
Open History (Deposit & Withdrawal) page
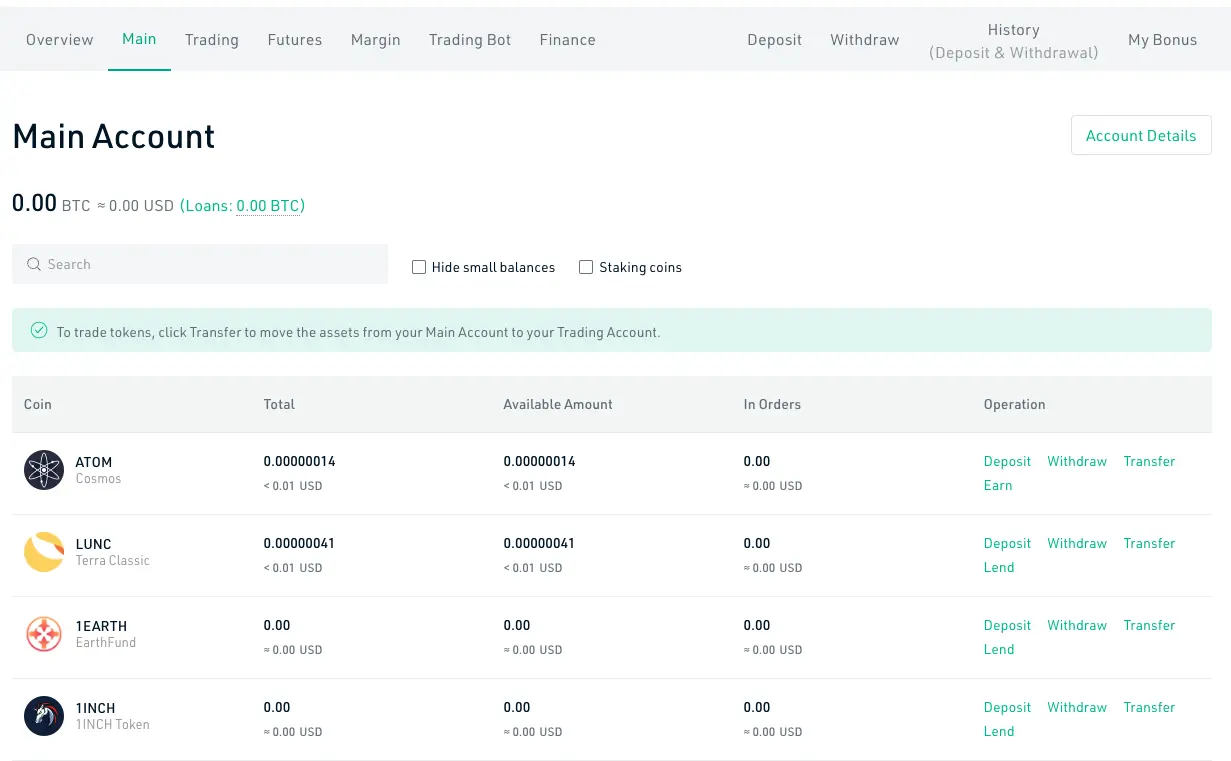coord(1013,41)
